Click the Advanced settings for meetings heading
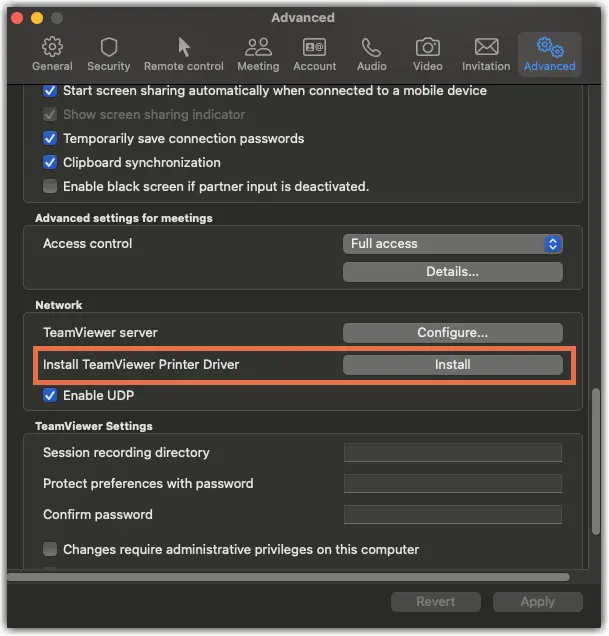The image size is (609, 636). [x=124, y=218]
